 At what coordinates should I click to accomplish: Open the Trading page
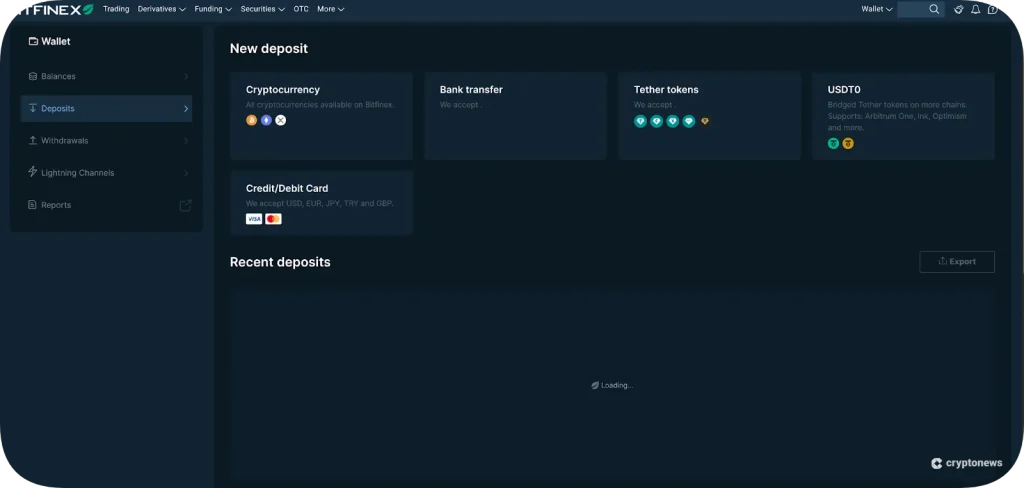click(x=116, y=9)
